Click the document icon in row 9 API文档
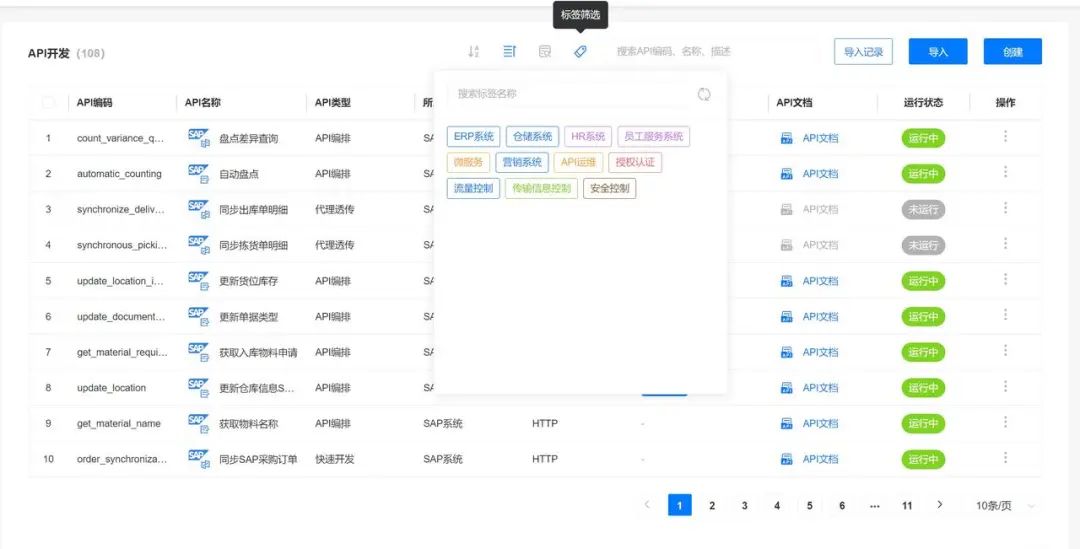Screen dimensions: 1080x549 coord(787,424)
